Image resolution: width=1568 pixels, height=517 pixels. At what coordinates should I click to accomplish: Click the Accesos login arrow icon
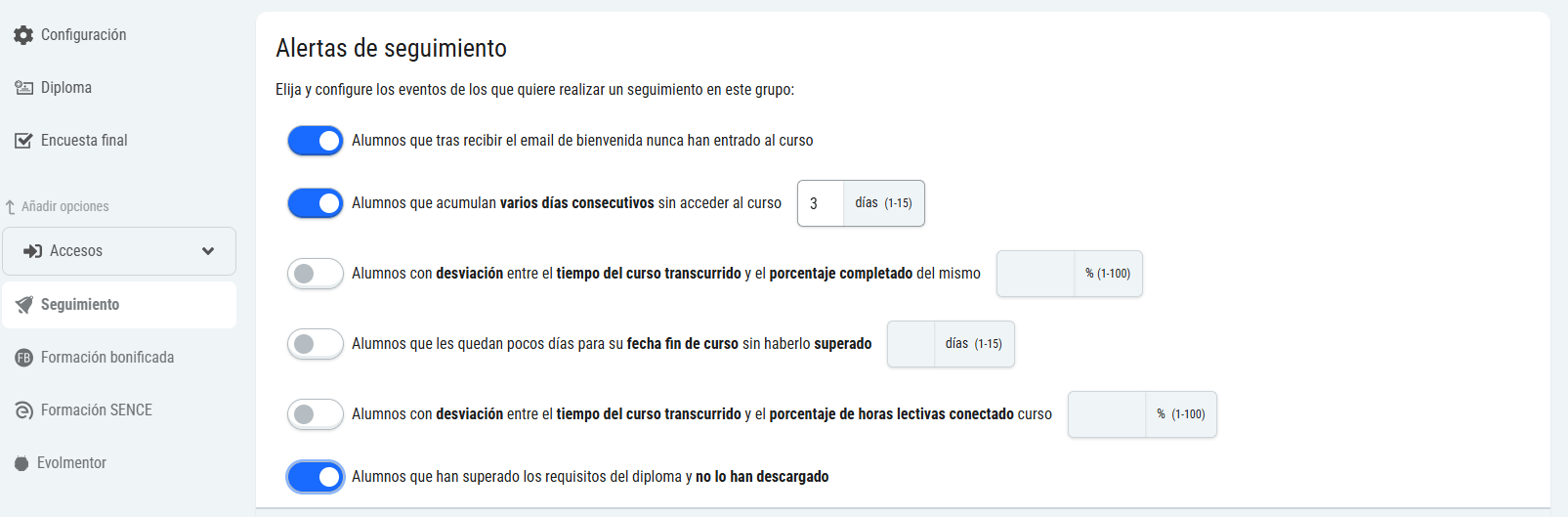(x=33, y=251)
